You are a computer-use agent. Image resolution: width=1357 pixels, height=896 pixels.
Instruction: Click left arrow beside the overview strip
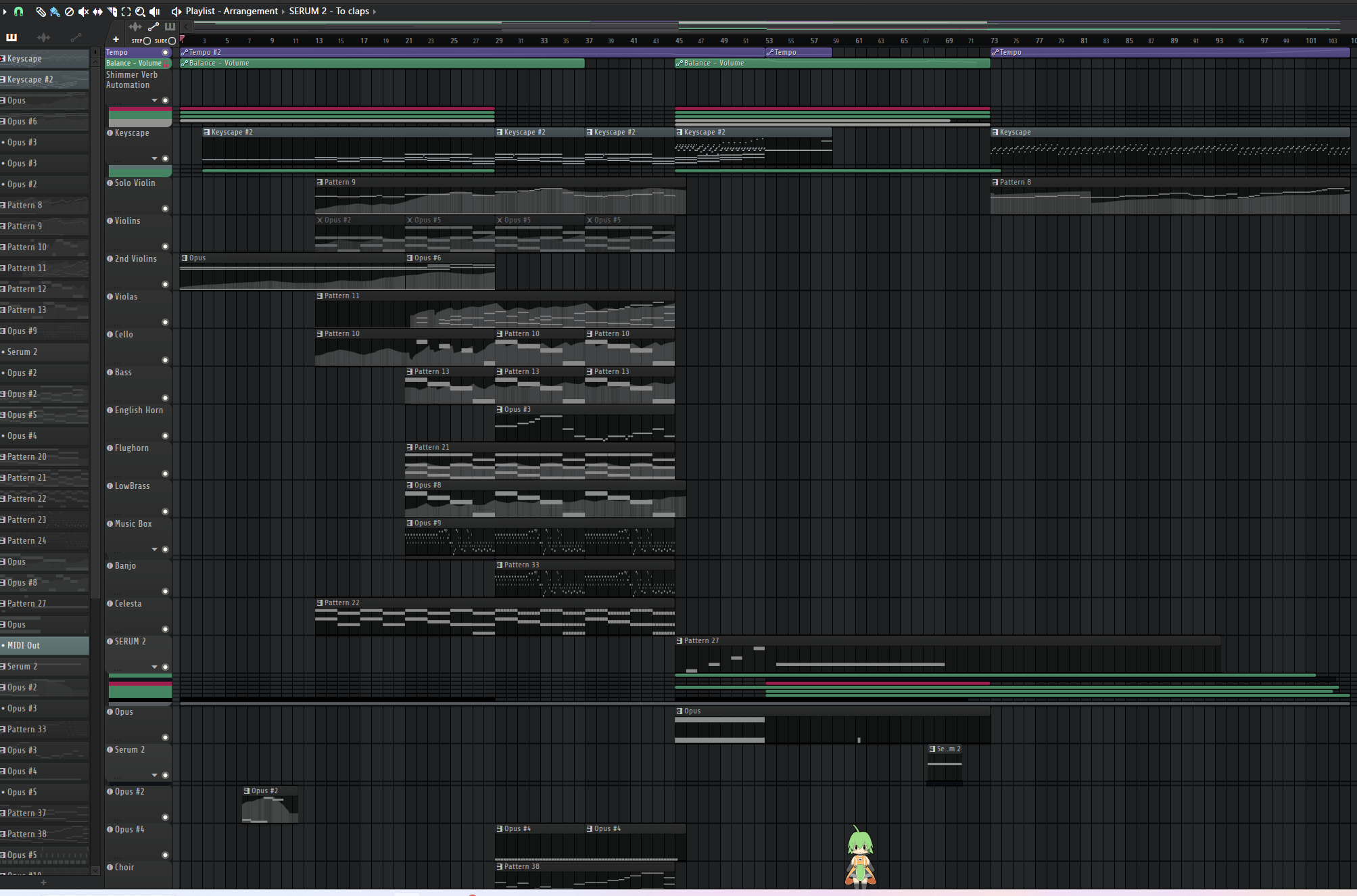click(186, 27)
